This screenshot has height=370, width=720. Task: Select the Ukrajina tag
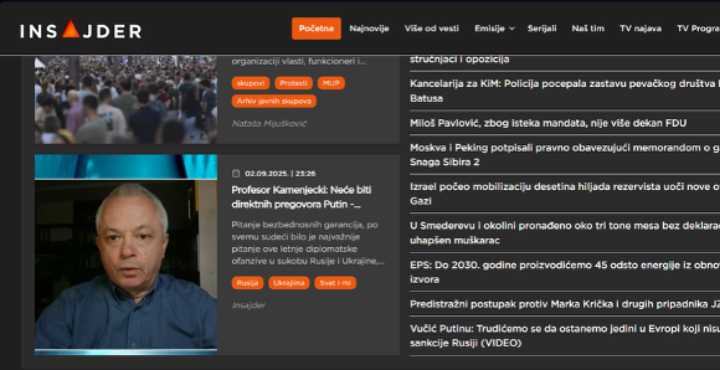[289, 283]
